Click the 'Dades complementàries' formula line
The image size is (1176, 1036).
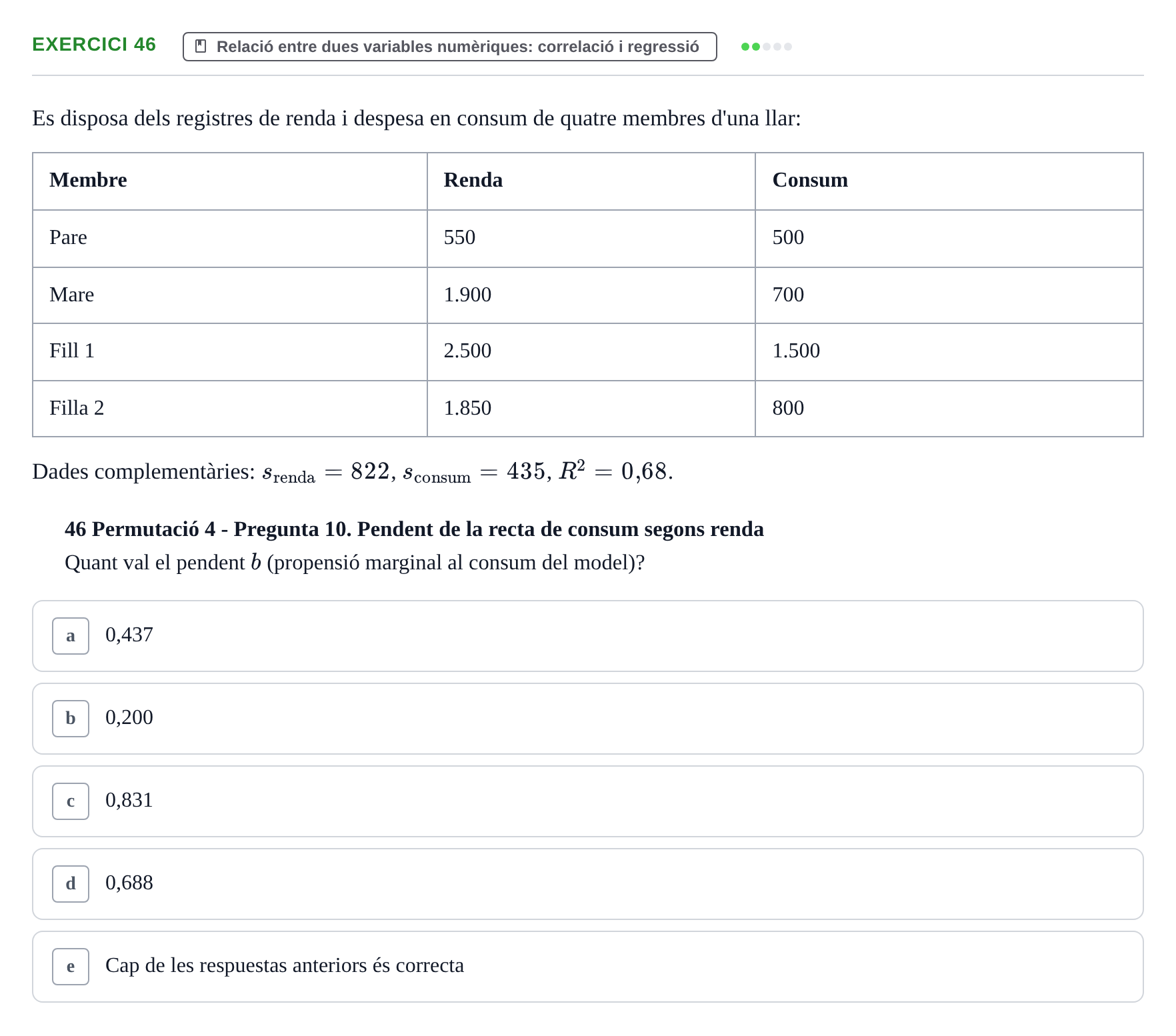point(353,472)
